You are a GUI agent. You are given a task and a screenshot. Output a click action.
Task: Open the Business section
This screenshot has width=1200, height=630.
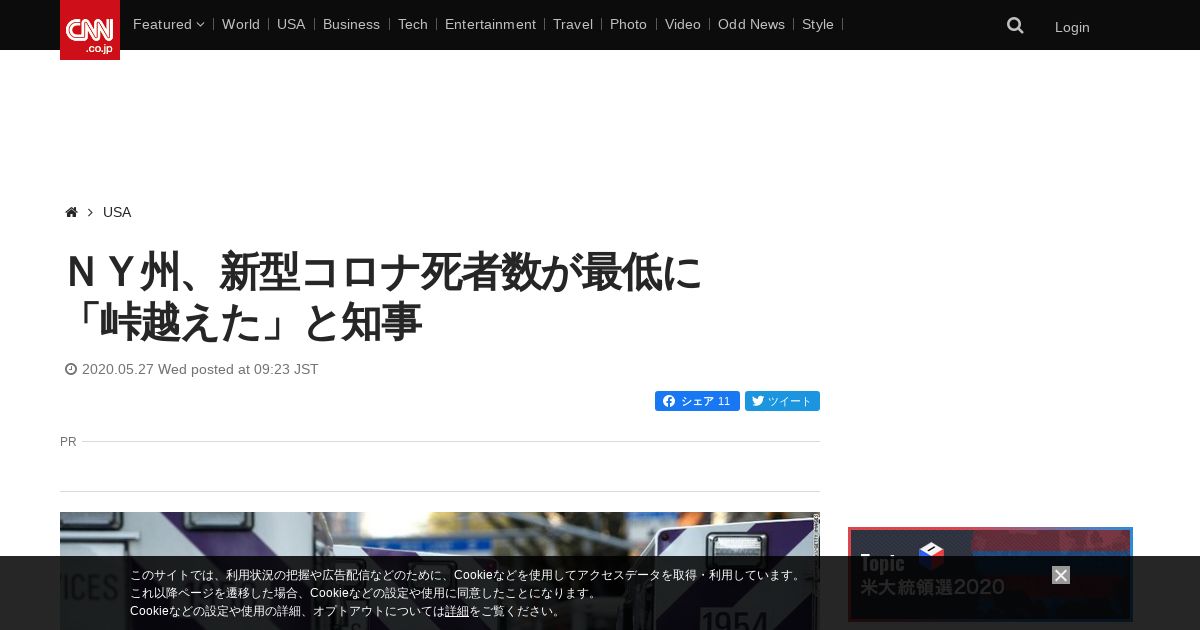[x=351, y=24]
